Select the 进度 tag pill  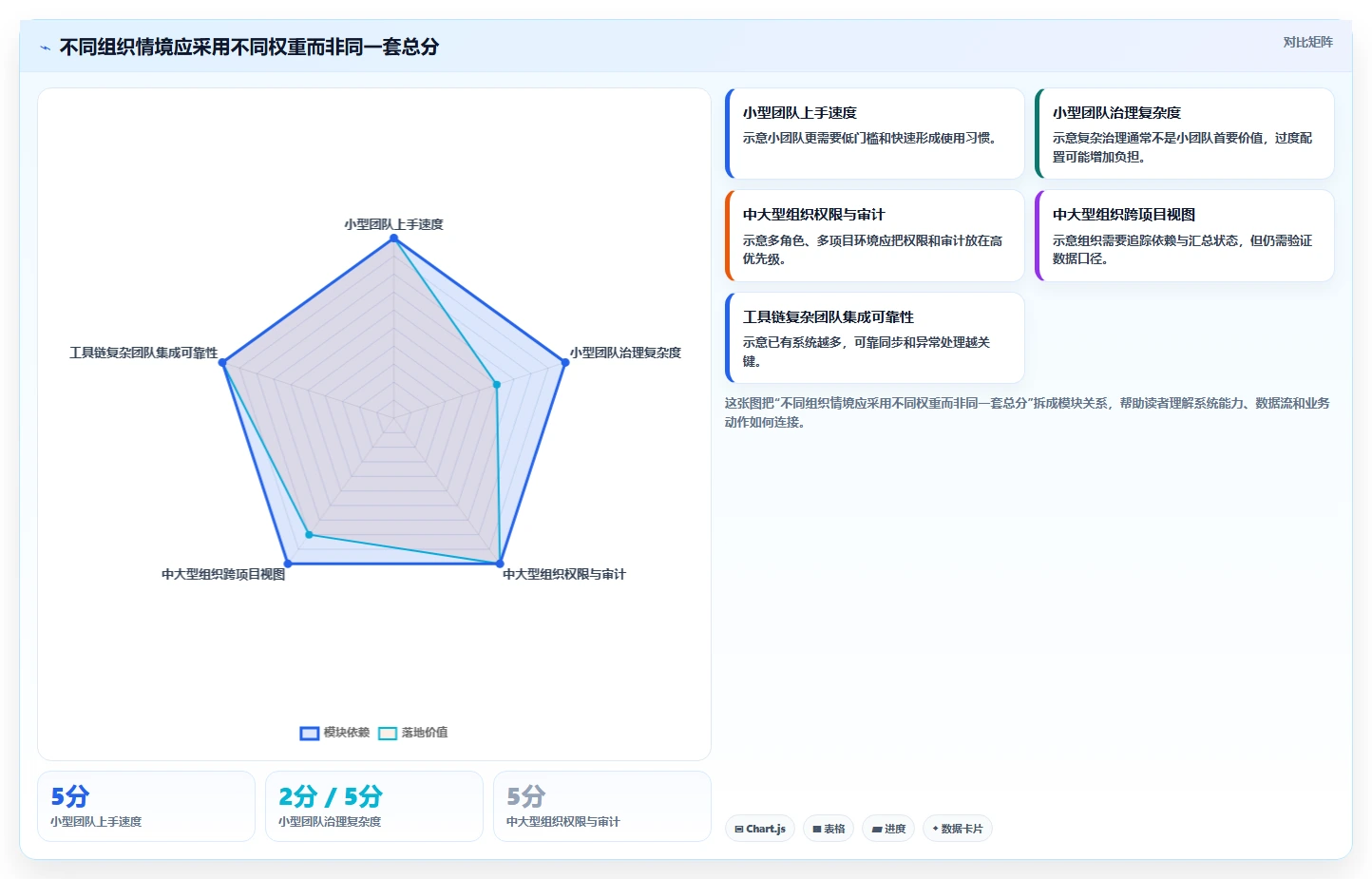pyautogui.click(x=889, y=829)
